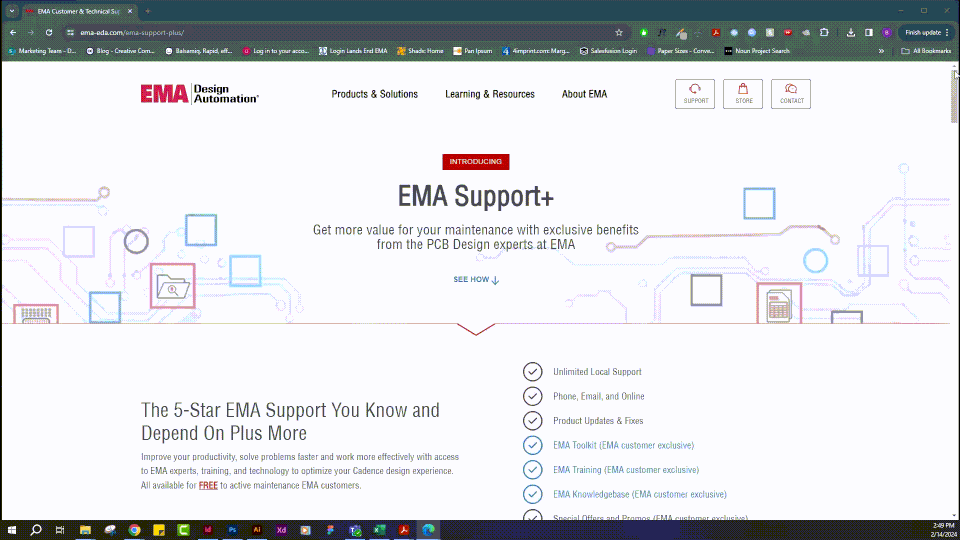Bookmark this page with the star icon
Screen dimensions: 960x540
[x=619, y=32]
